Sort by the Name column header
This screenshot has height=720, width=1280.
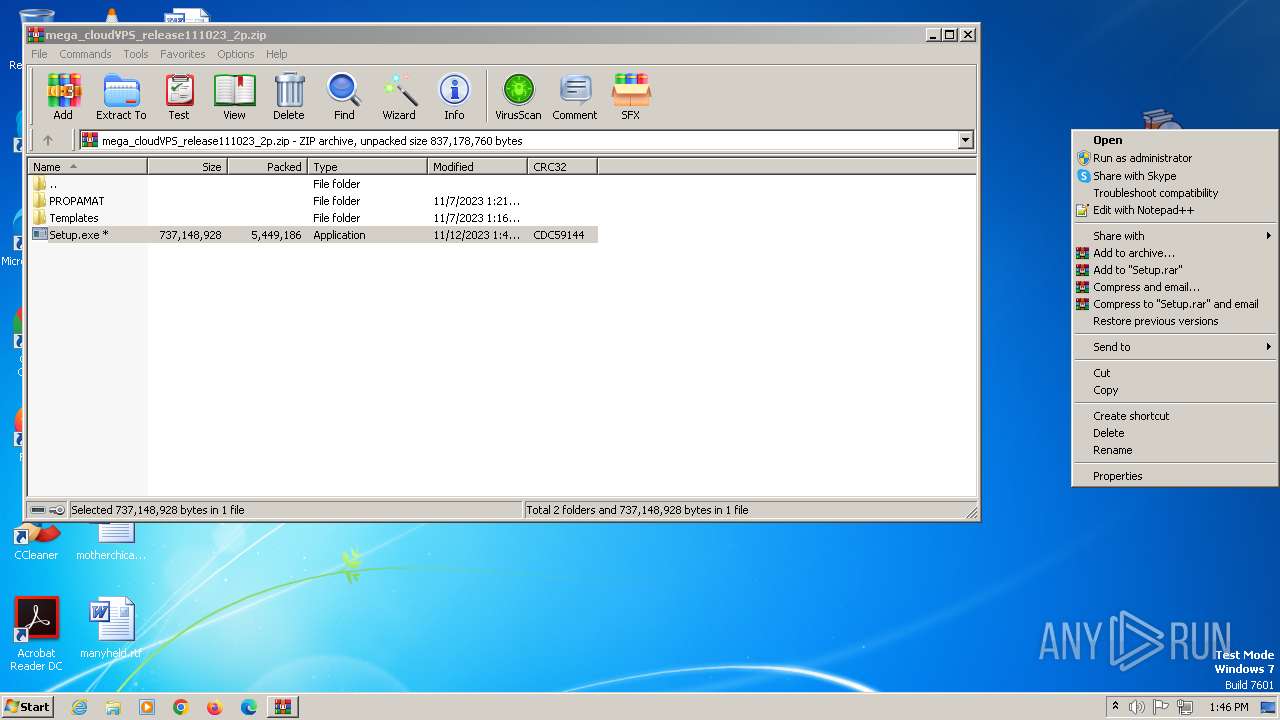pos(88,167)
